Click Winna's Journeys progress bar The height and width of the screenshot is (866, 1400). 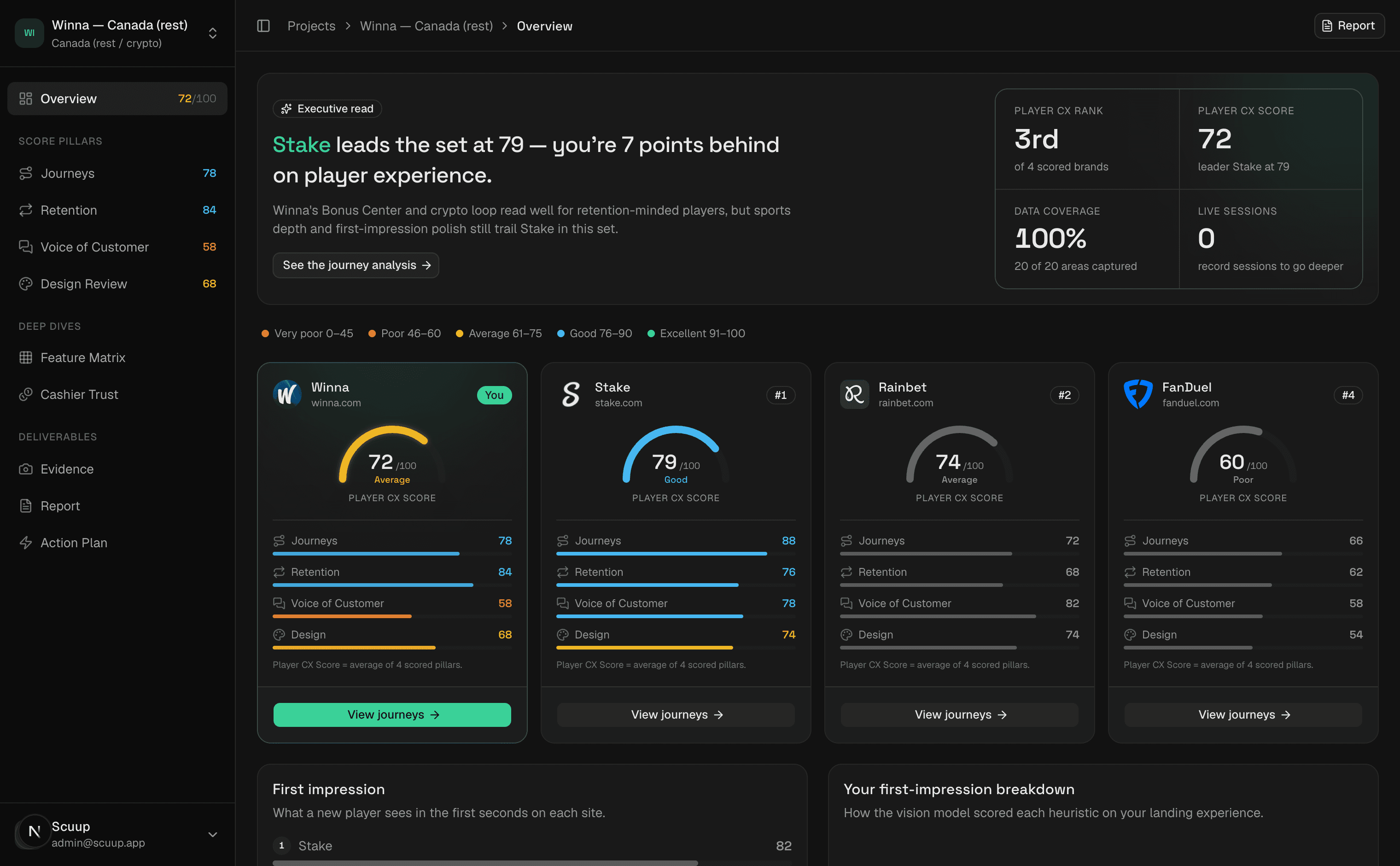392,554
